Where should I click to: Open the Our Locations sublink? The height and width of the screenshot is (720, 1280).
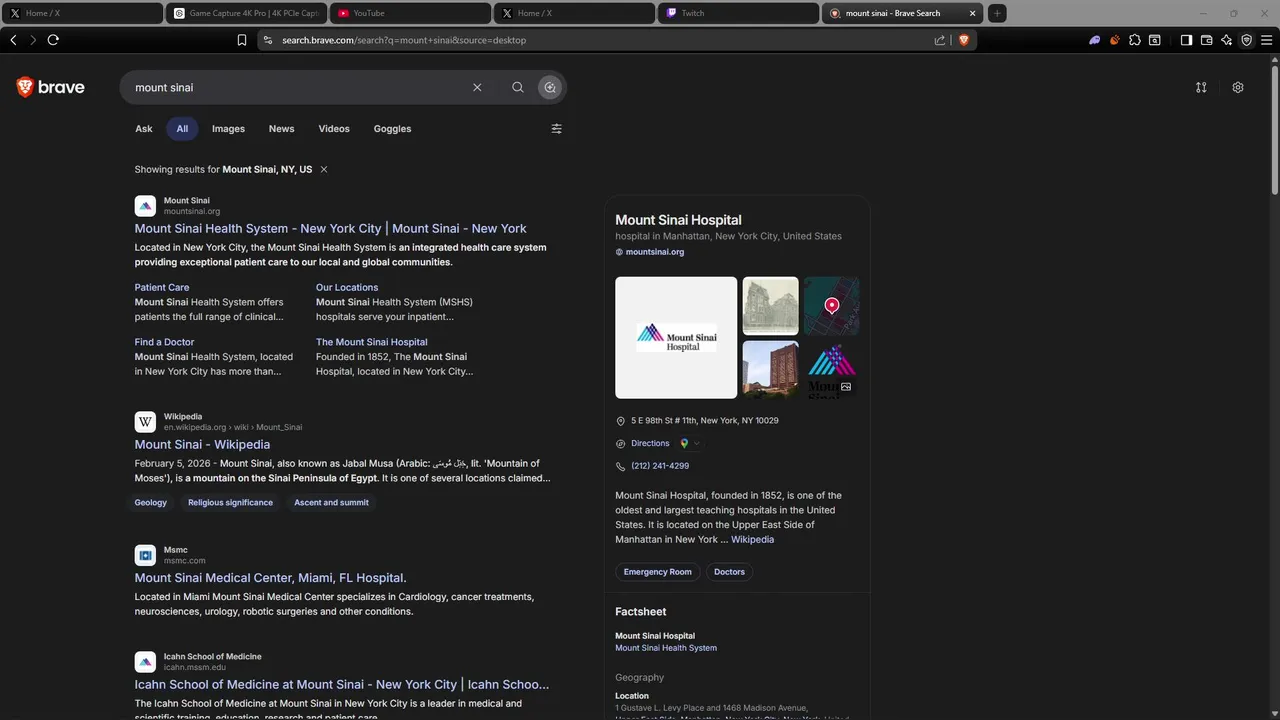347,287
